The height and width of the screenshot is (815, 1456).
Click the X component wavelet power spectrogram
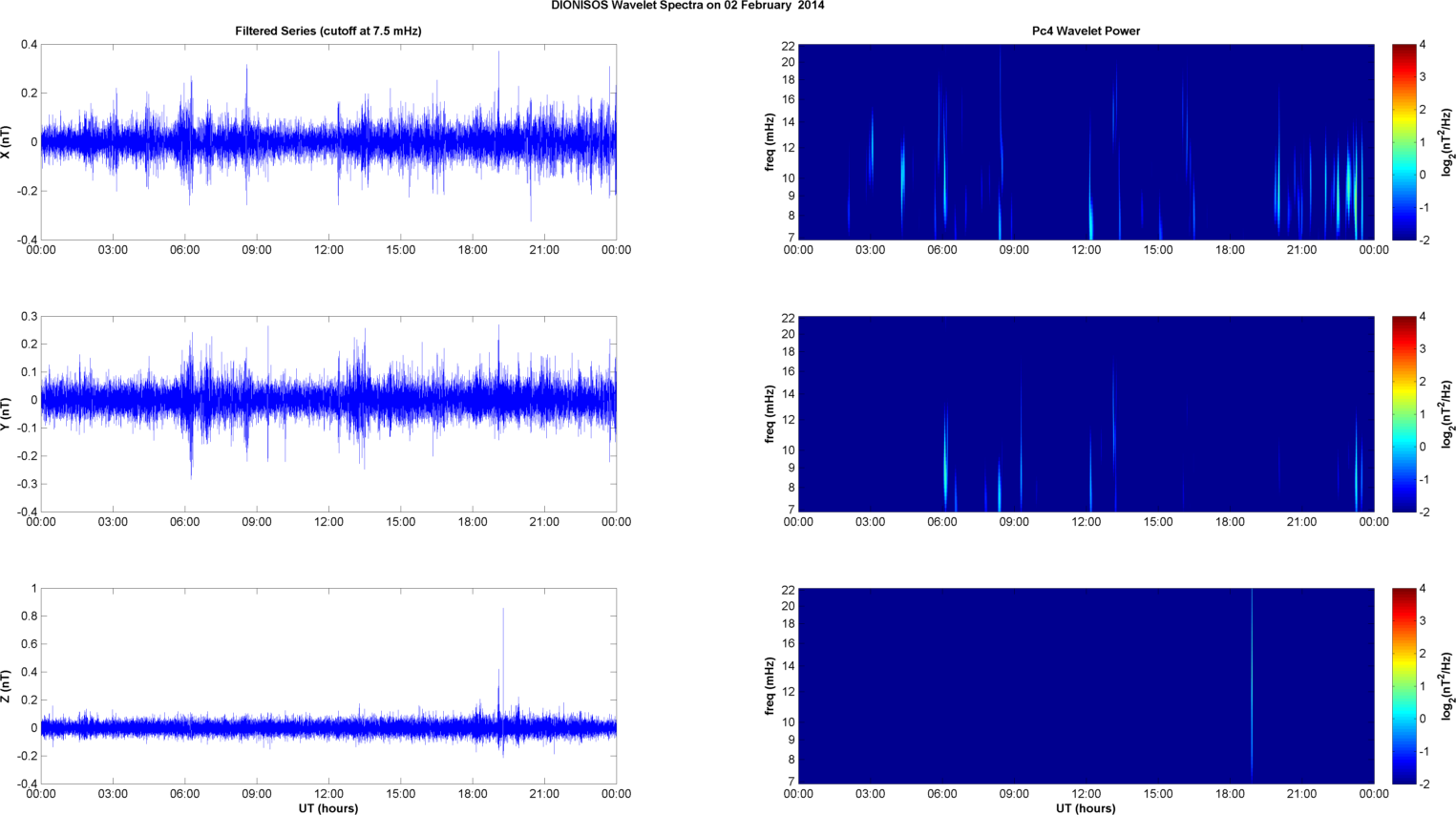pos(1086,142)
